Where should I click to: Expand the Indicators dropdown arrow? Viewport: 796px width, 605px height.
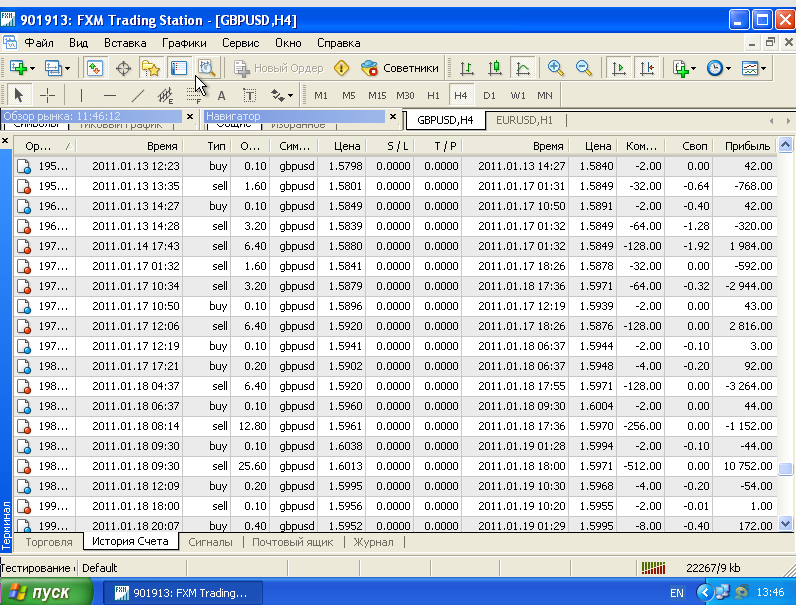tap(693, 69)
